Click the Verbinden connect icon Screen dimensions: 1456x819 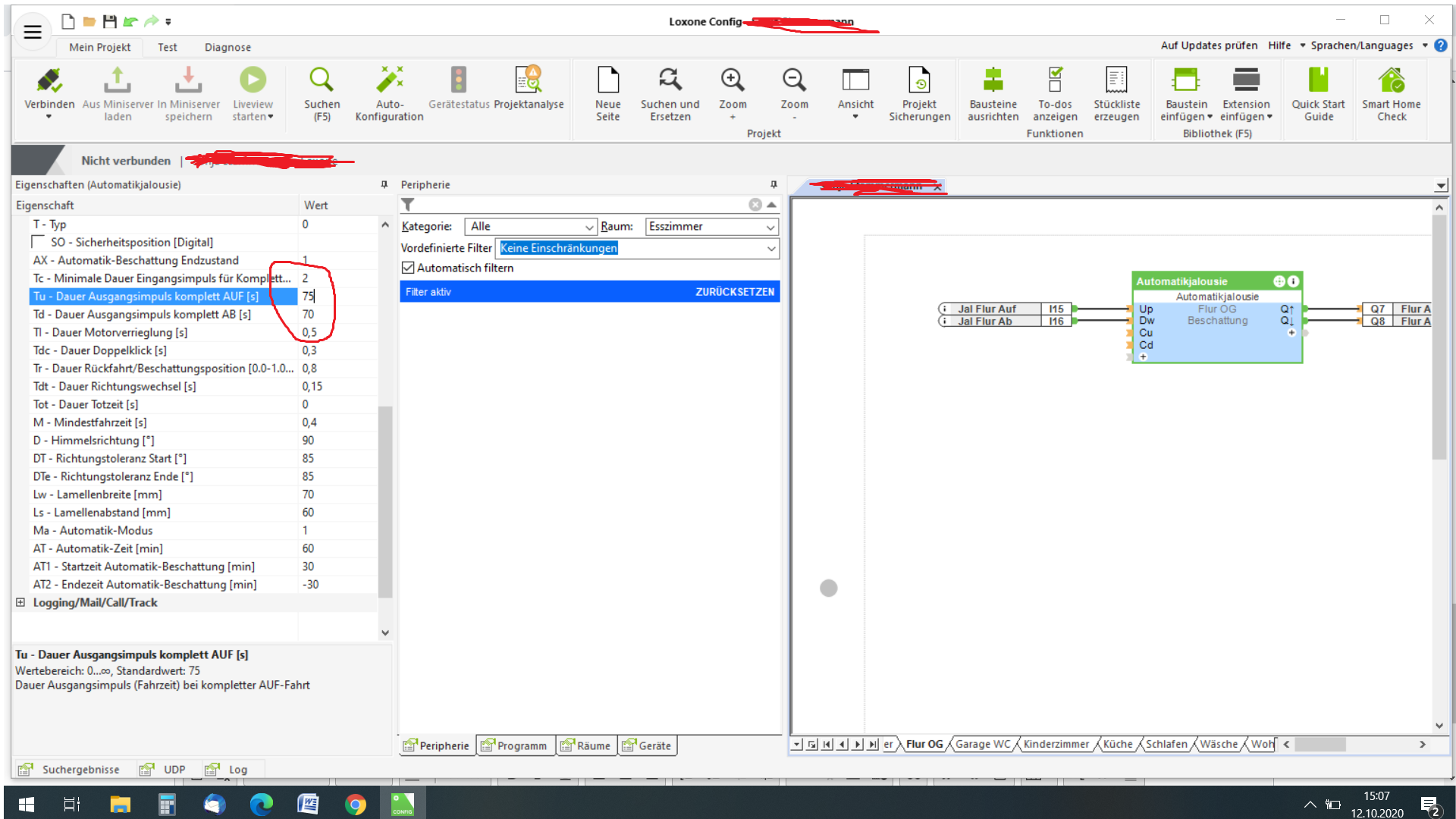pos(49,80)
